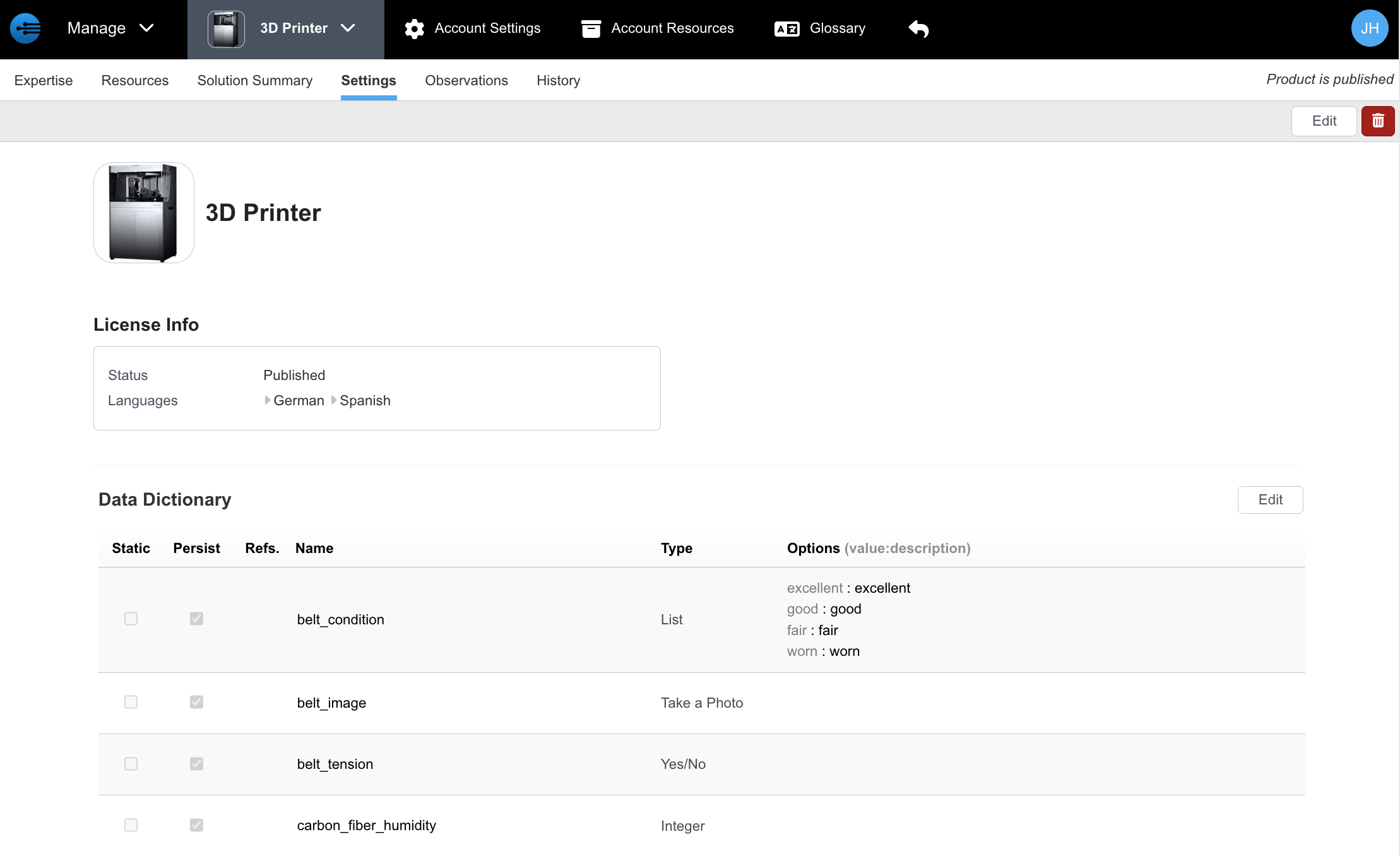This screenshot has width=1400, height=856.
Task: Click the Account Resources archive icon
Action: click(591, 29)
